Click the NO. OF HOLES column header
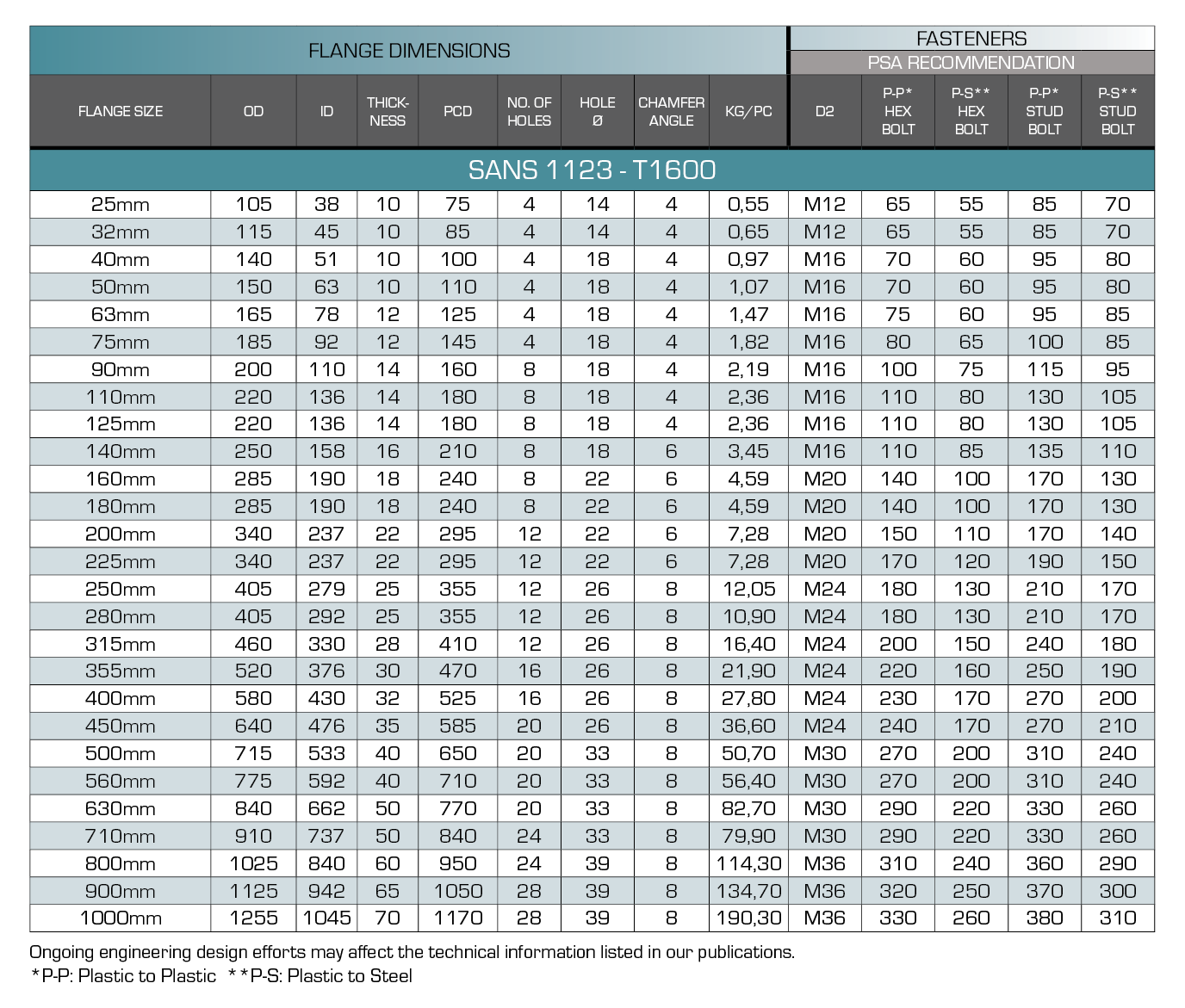Viewport: 1185px width, 1008px height. 529,111
